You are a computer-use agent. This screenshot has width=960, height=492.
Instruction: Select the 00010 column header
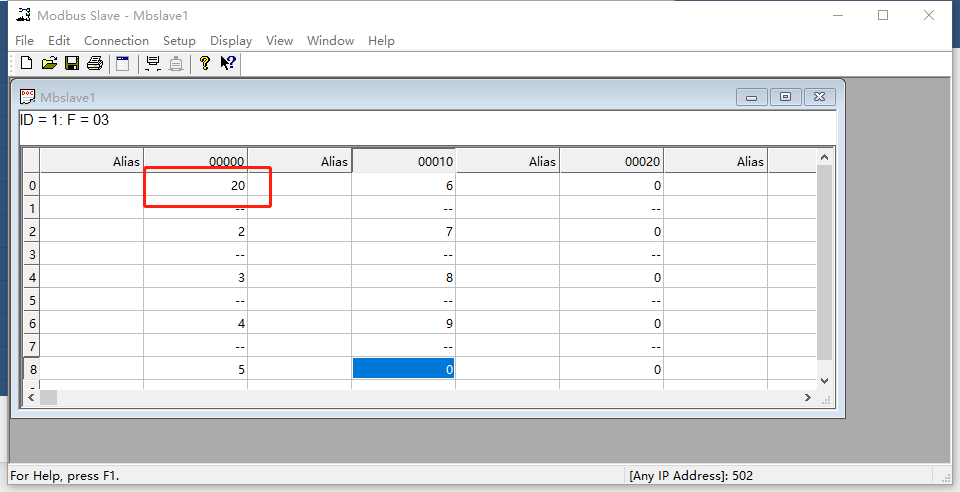click(x=403, y=161)
